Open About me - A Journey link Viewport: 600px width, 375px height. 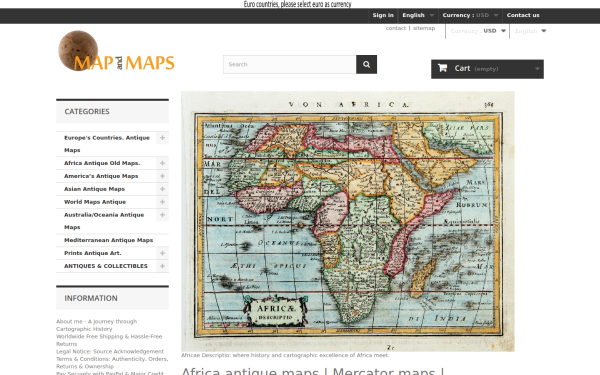(x=96, y=325)
